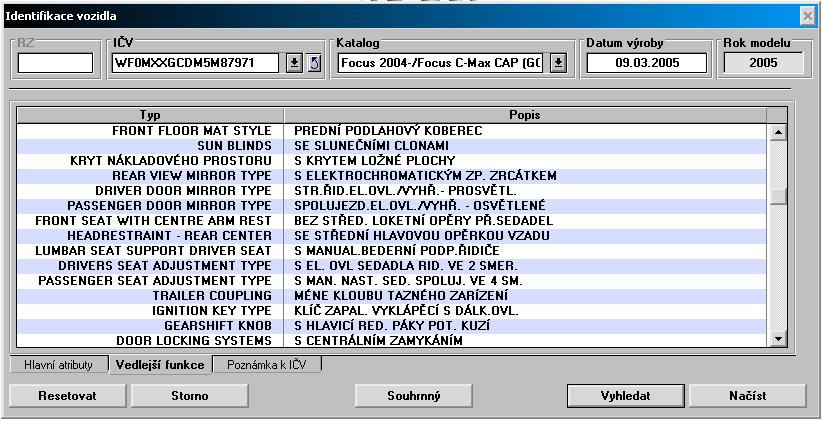Screen dimensions: 823x421
Task: Click the refresh arrow icon beside the IČV field
Action: pos(312,63)
